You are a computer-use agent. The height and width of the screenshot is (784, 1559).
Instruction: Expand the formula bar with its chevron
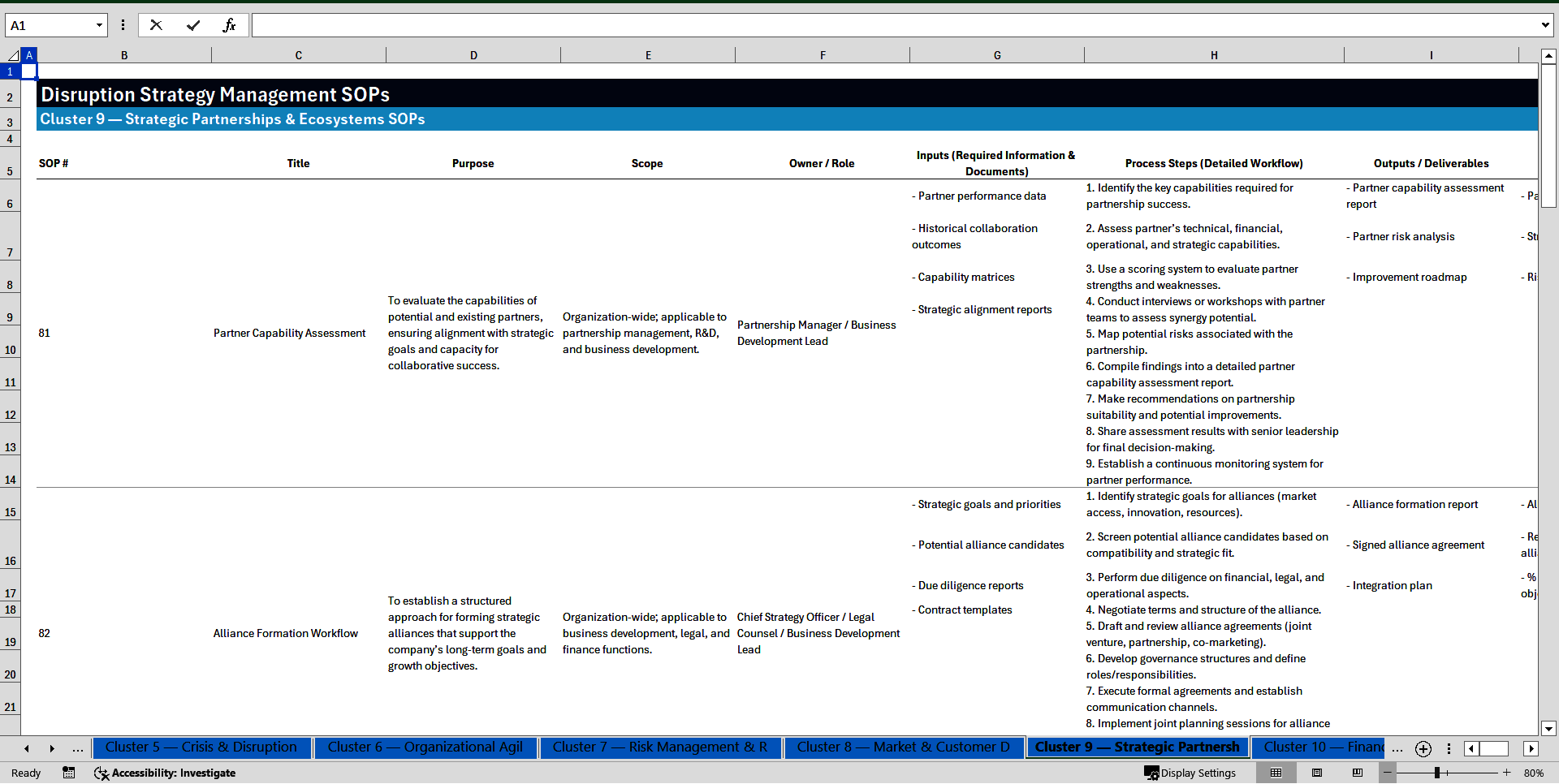(1547, 25)
